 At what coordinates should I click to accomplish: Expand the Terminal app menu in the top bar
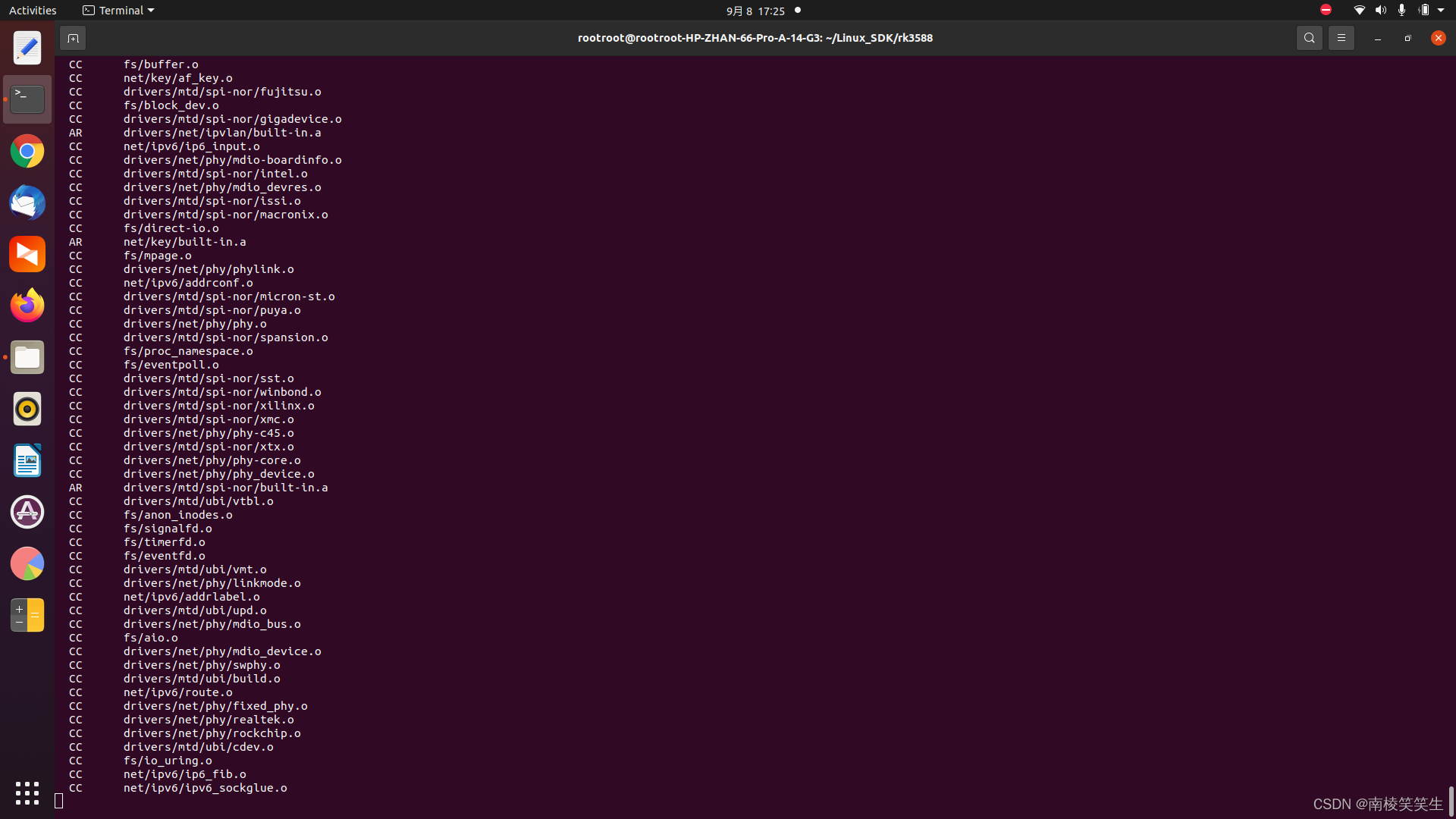118,10
